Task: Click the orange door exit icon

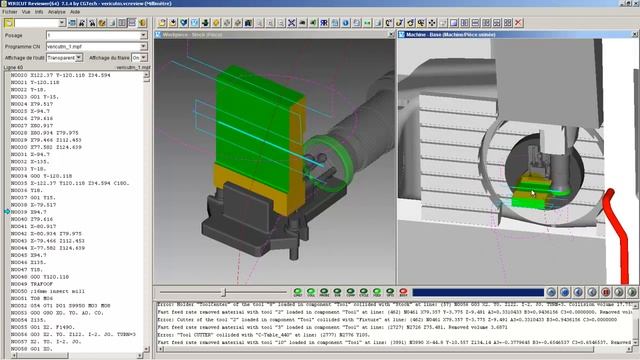Action: coord(142,23)
